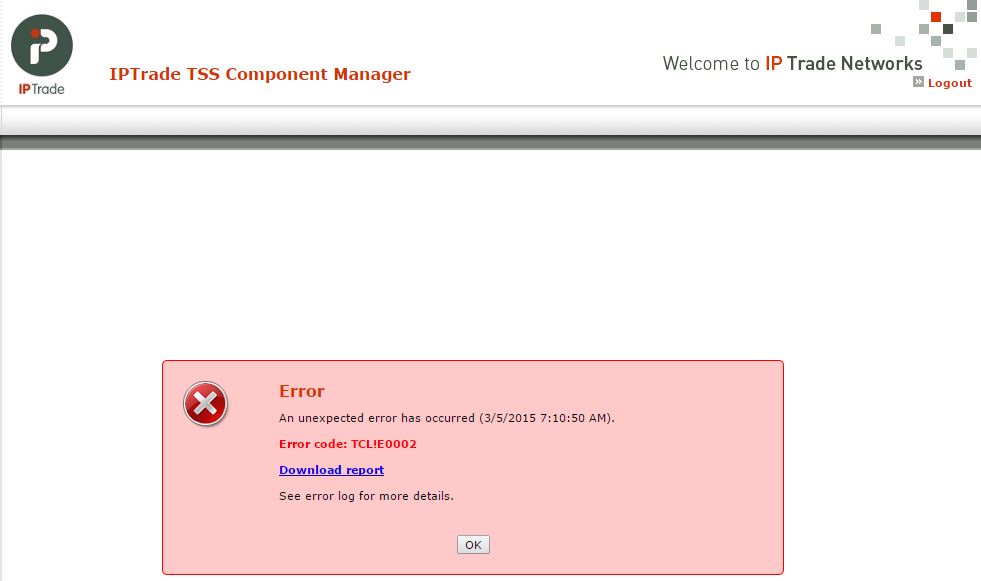981x581 pixels.
Task: Log out using the Logout link
Action: pos(949,83)
